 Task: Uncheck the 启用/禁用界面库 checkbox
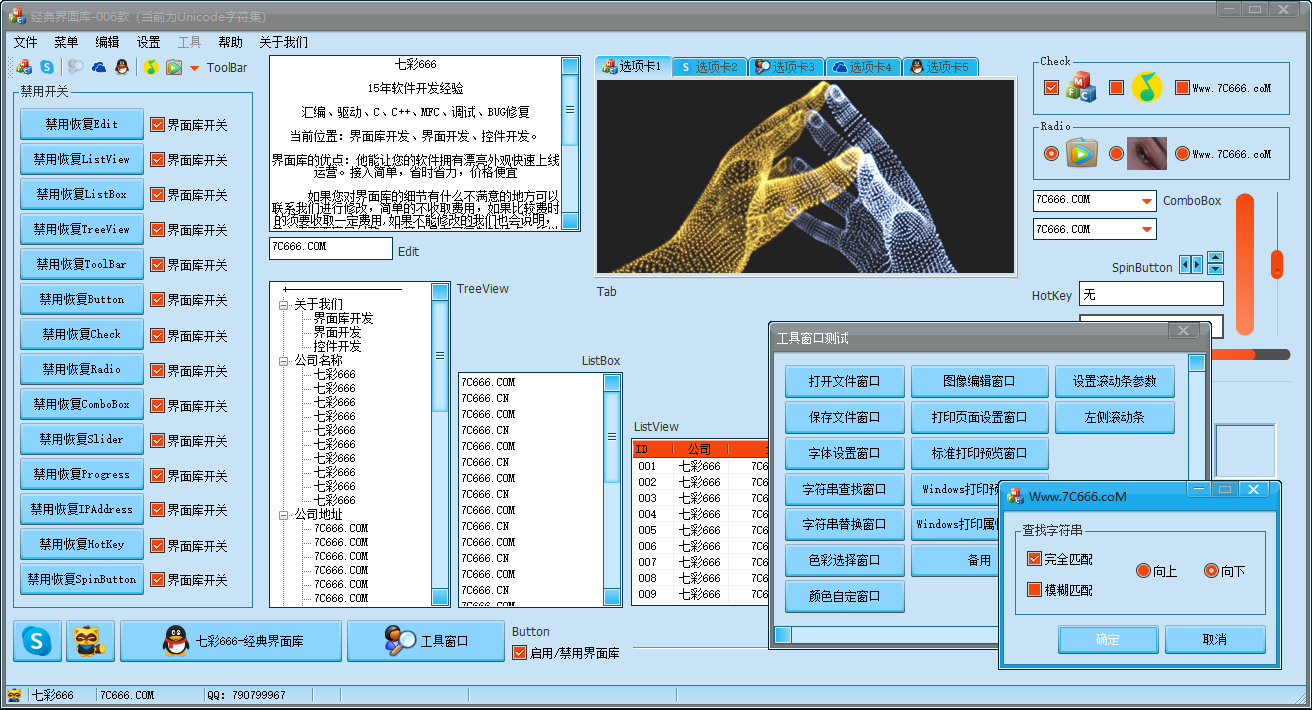click(x=519, y=653)
